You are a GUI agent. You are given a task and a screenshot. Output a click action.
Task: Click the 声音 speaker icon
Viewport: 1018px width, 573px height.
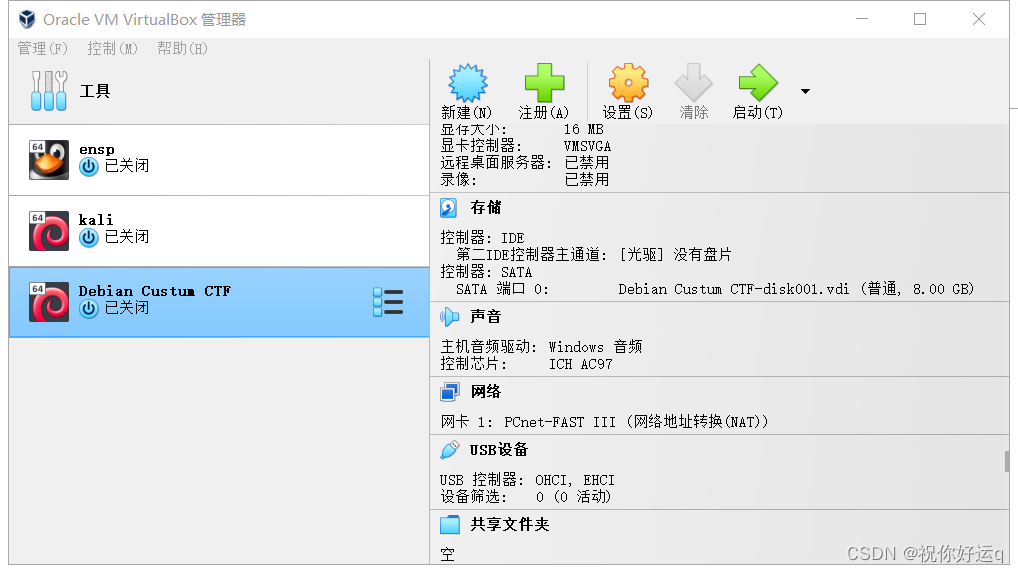point(449,317)
